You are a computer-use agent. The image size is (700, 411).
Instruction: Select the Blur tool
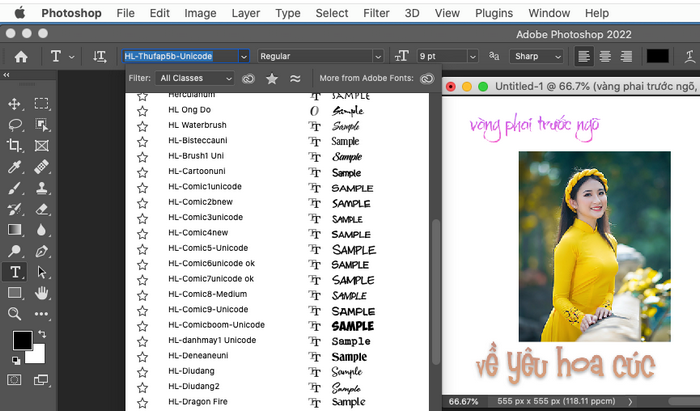pos(42,230)
